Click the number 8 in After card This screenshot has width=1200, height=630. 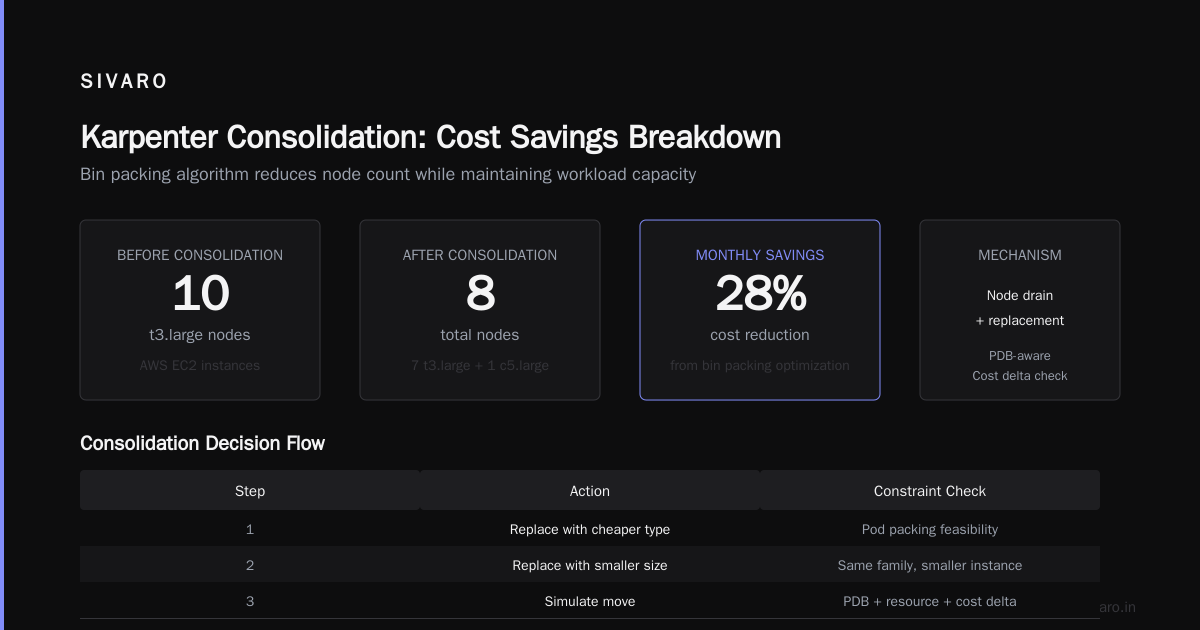[x=480, y=293]
